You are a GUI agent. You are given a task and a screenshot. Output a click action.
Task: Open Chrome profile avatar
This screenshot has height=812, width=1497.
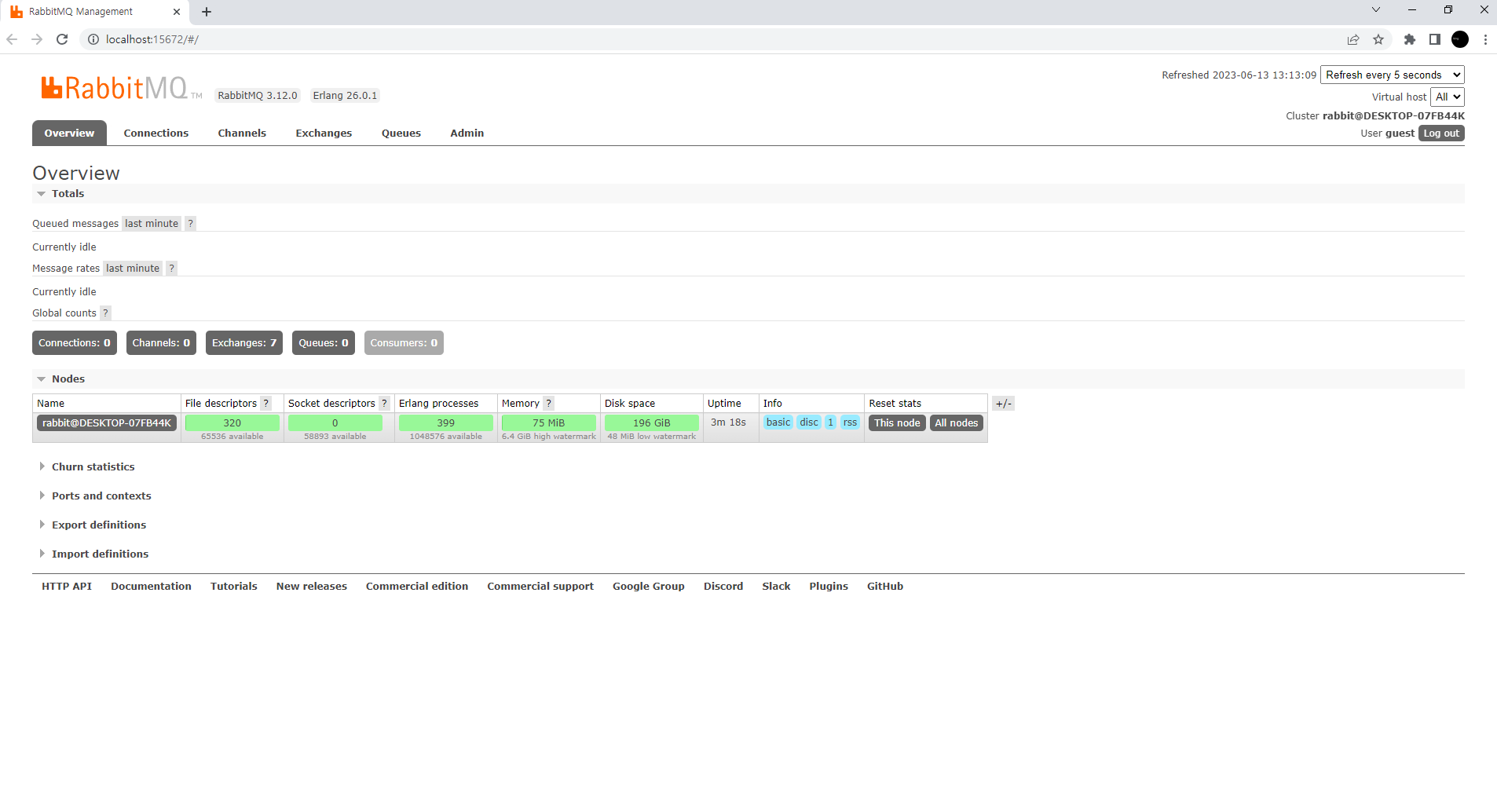coord(1460,39)
